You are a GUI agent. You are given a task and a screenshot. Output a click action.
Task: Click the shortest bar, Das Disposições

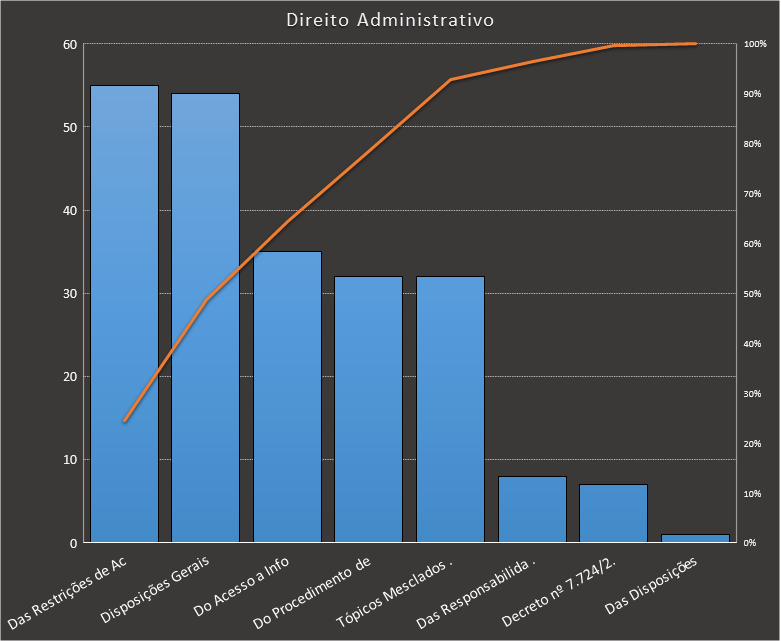point(695,538)
